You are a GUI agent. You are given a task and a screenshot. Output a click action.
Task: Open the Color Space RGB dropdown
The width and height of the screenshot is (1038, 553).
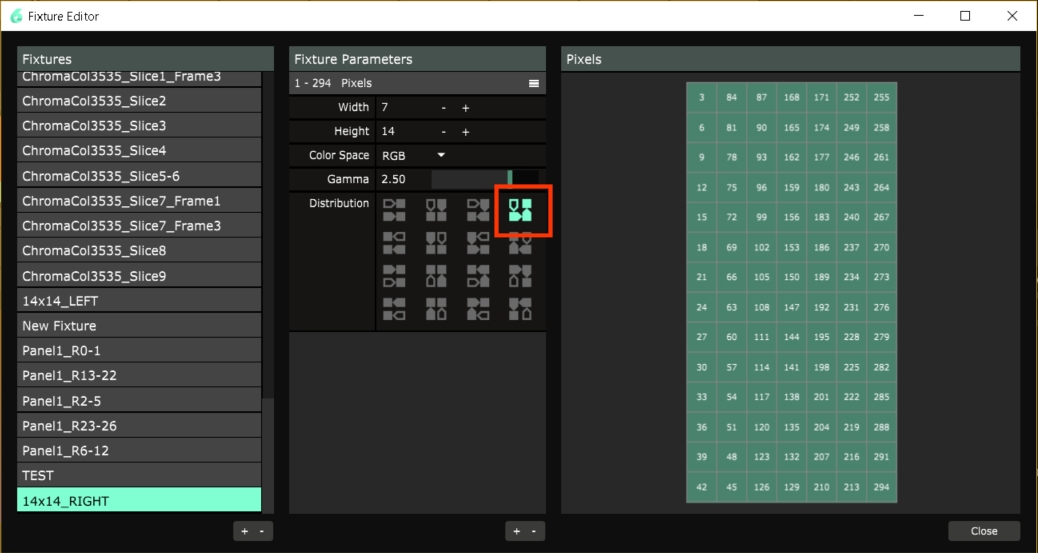point(413,156)
